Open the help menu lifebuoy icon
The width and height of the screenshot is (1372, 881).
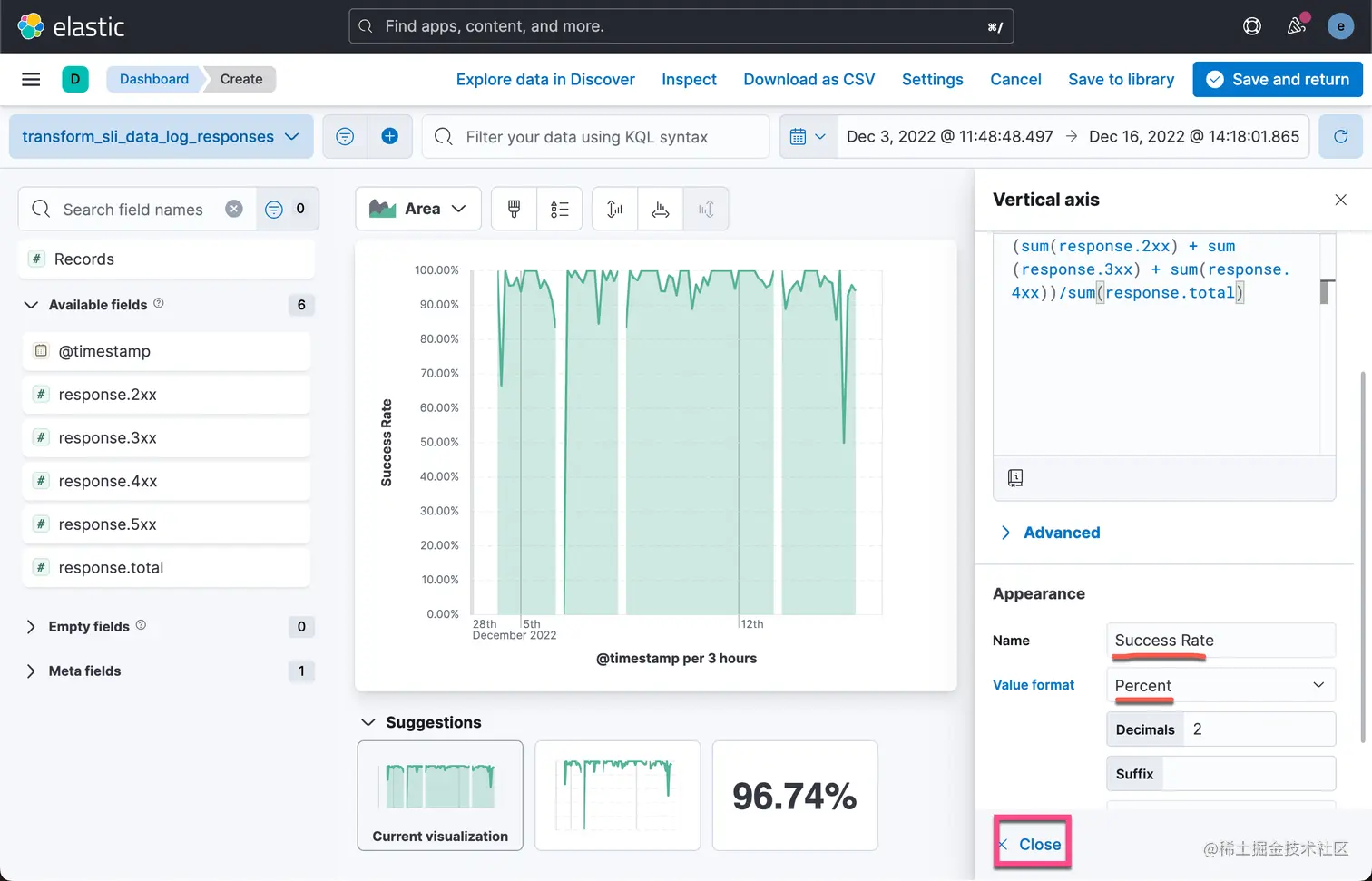(x=1252, y=26)
